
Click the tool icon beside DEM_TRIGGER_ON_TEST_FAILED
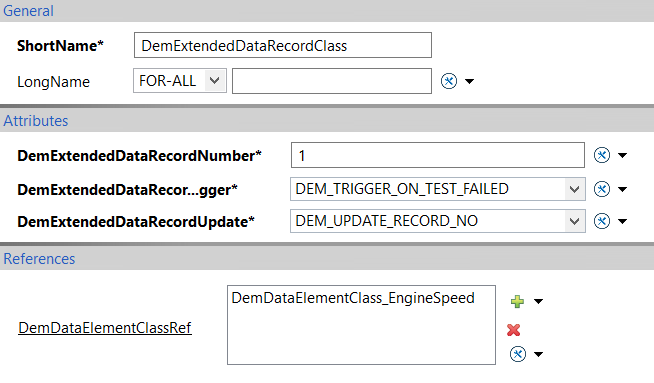click(x=601, y=189)
